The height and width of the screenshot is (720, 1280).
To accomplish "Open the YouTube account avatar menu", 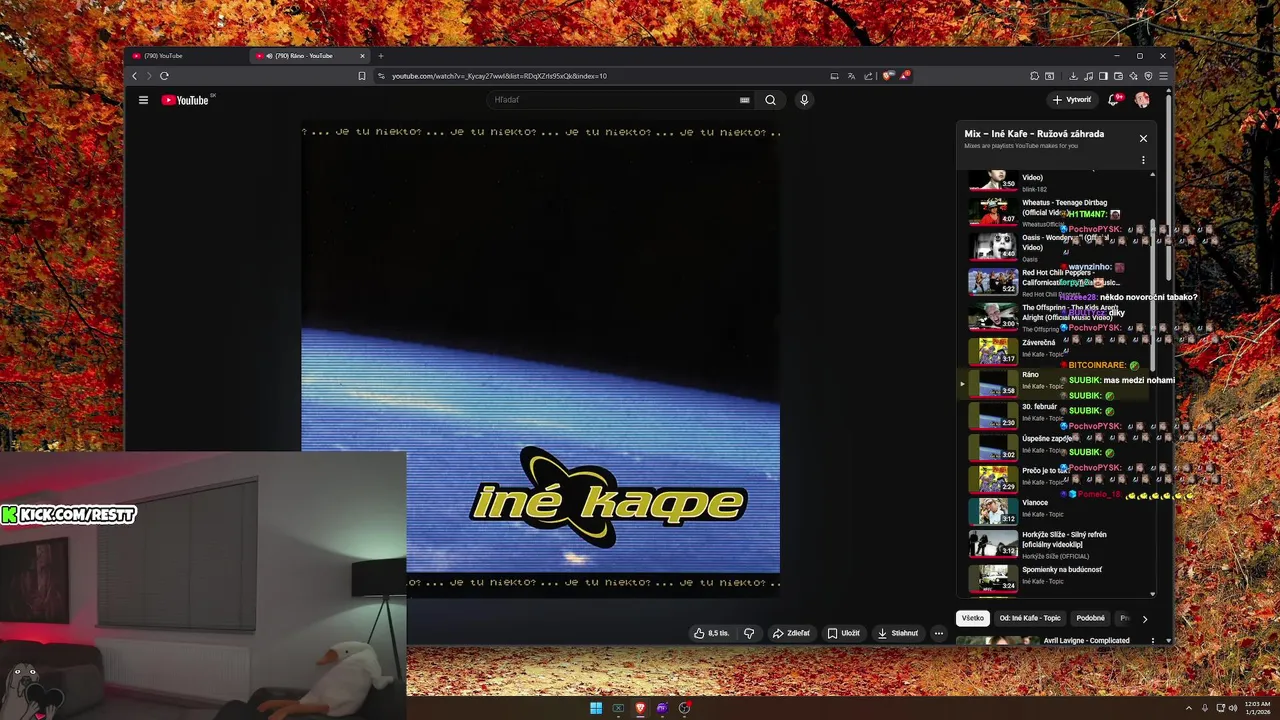I will click(x=1142, y=100).
